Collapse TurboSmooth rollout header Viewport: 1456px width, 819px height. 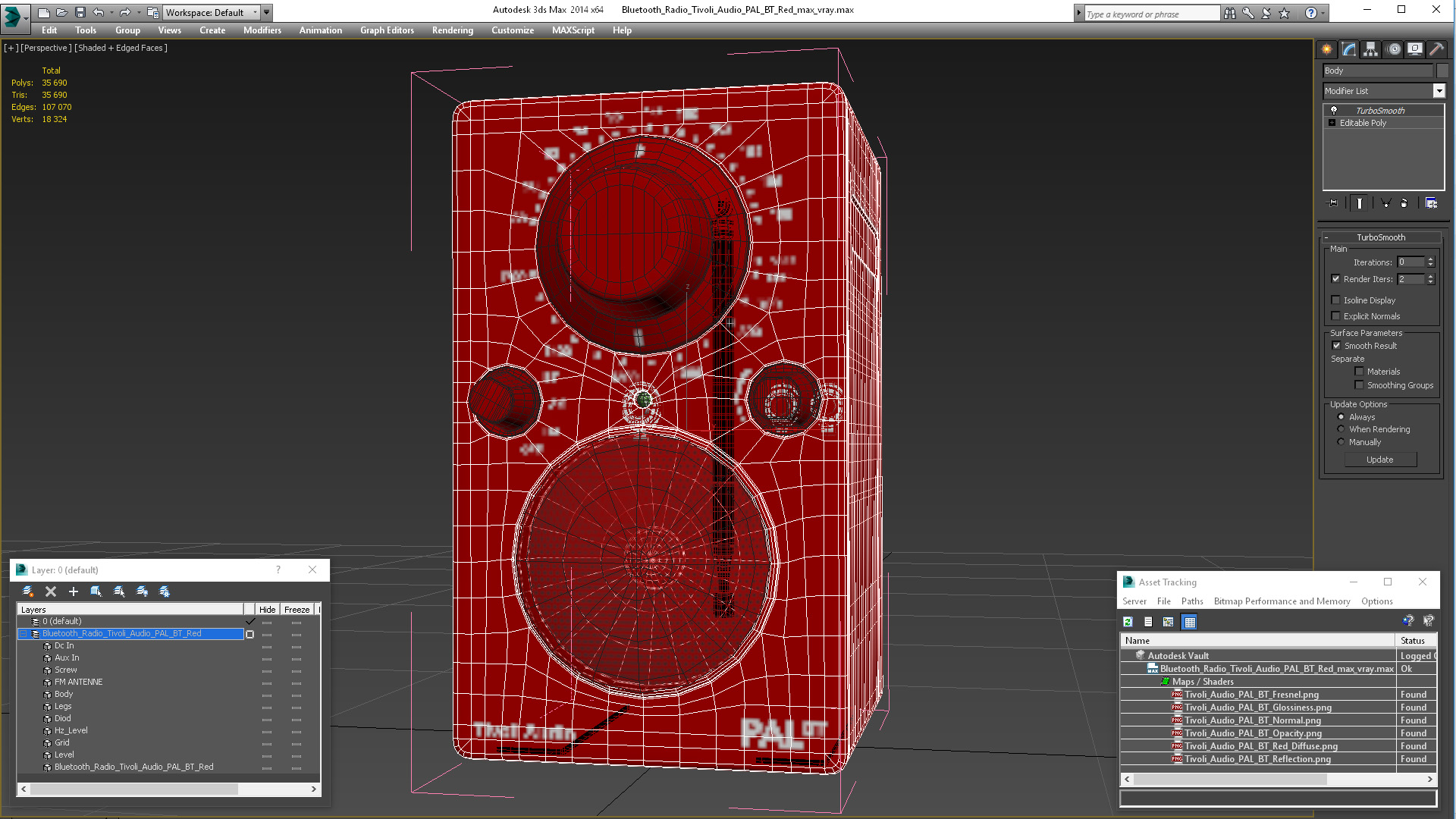1380,237
